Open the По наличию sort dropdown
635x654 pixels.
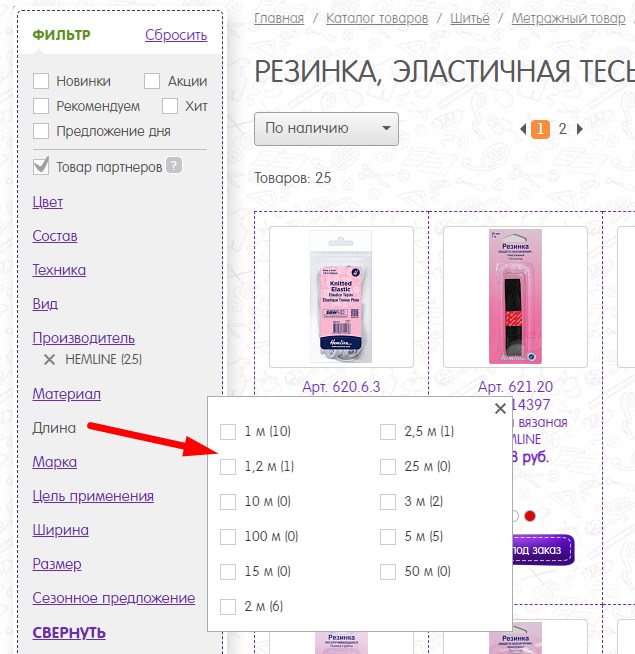click(326, 129)
